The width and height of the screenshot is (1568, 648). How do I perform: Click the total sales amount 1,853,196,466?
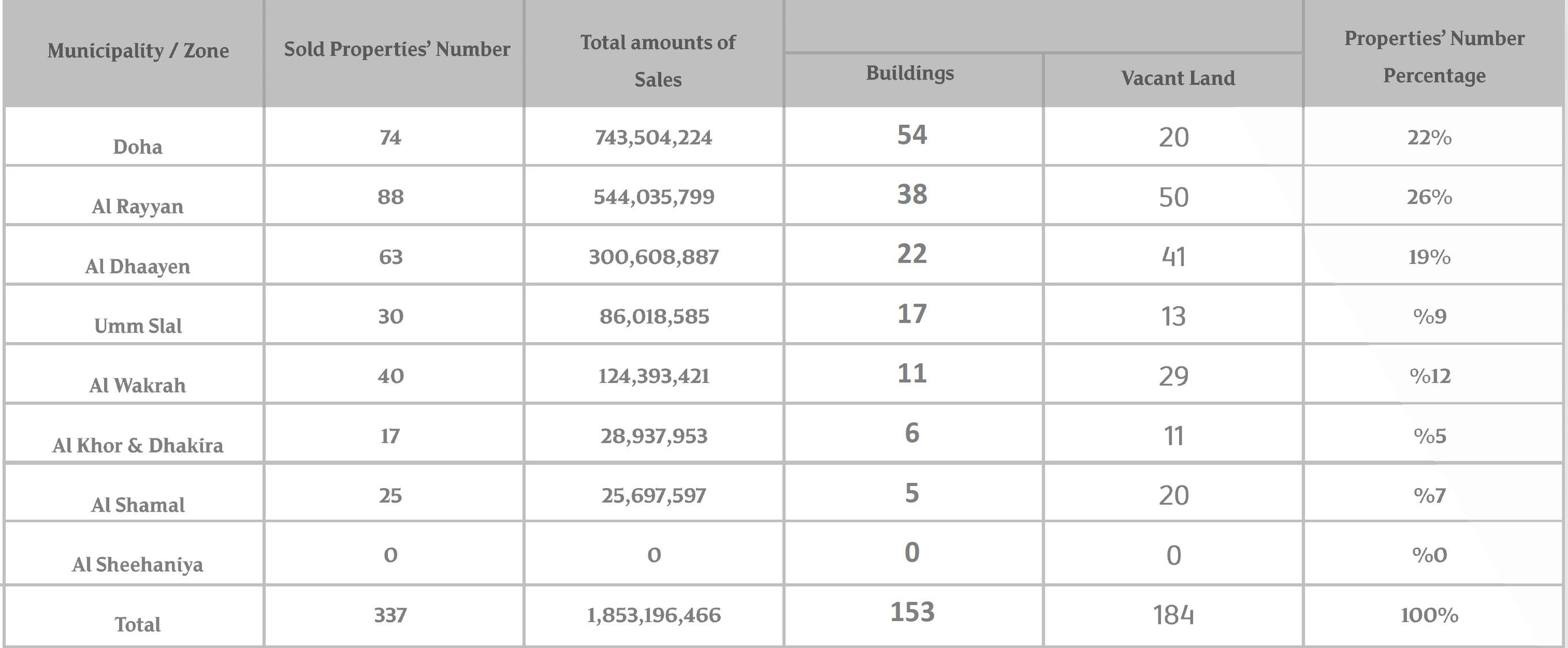pos(654,615)
